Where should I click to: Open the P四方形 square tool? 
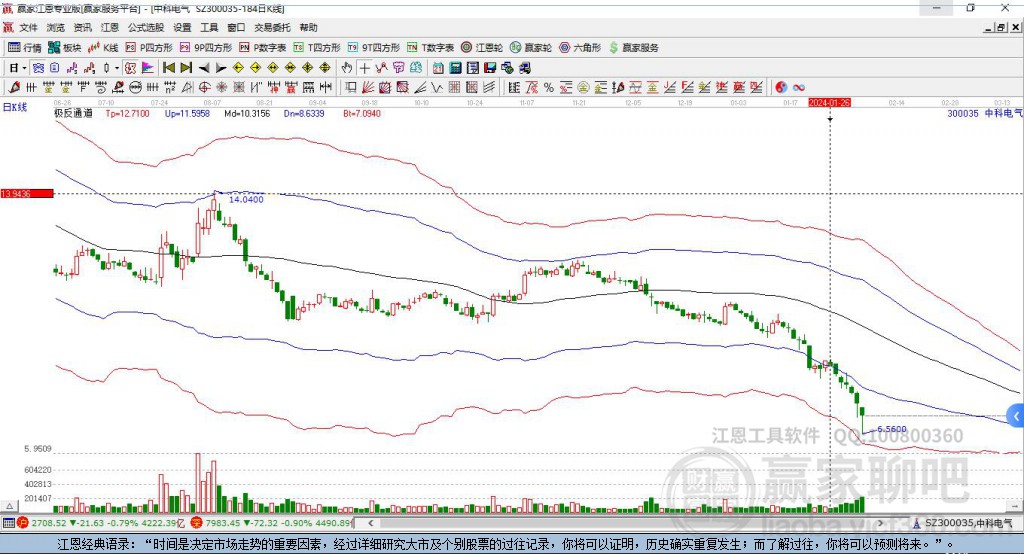(149, 48)
